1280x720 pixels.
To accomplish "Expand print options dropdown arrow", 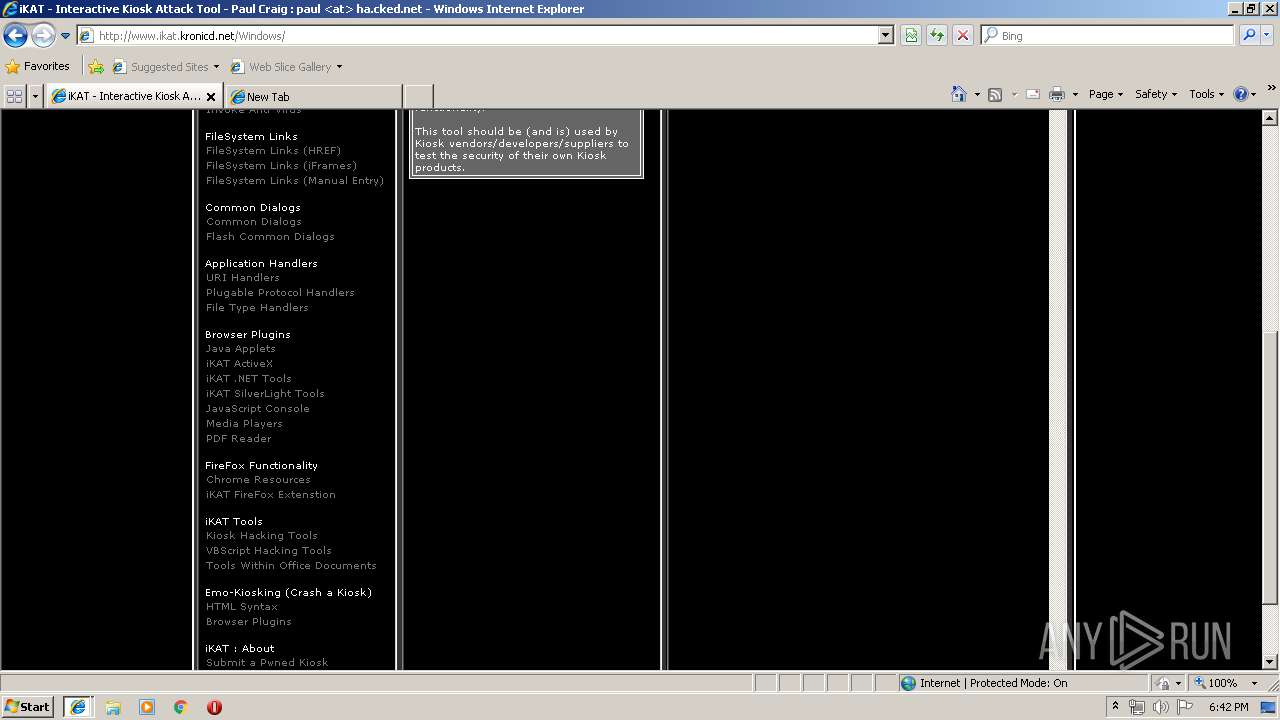I will (x=1075, y=94).
